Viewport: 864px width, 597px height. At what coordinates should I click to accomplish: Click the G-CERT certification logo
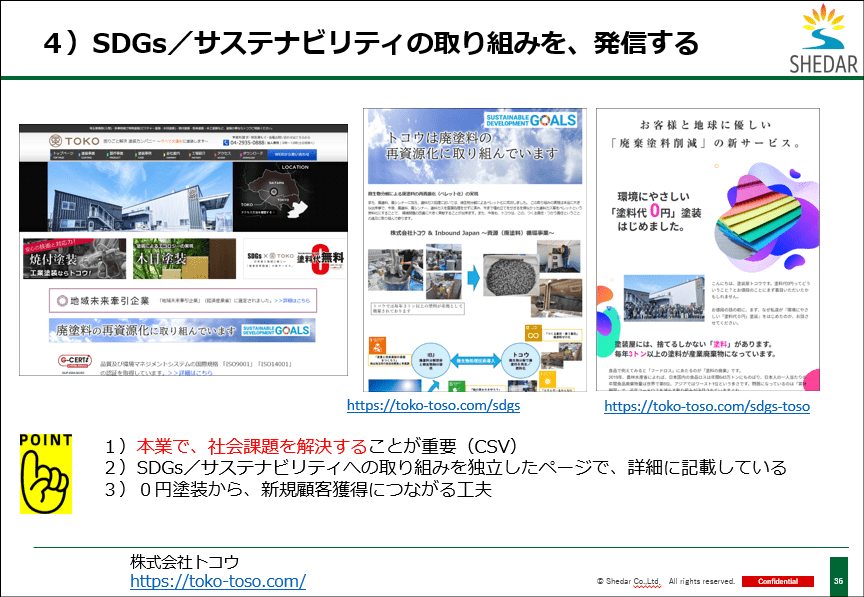pyautogui.click(x=74, y=361)
